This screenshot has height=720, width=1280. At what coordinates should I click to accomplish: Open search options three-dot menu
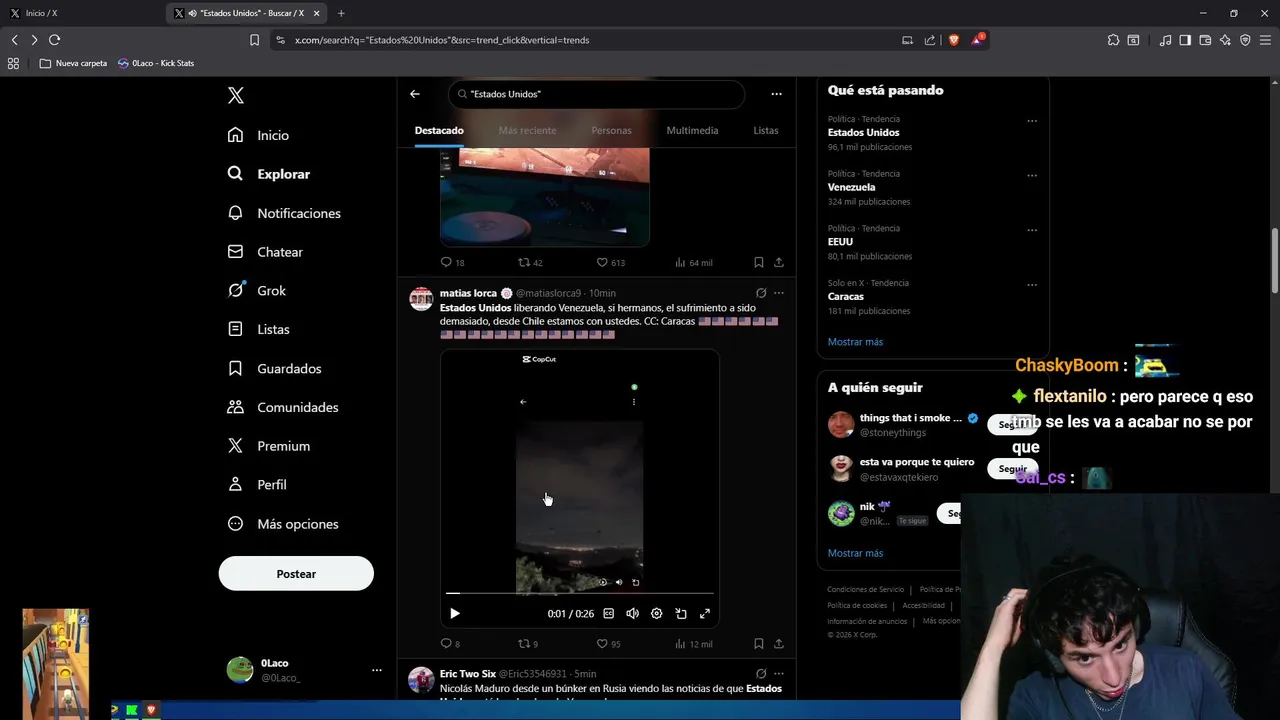776,94
